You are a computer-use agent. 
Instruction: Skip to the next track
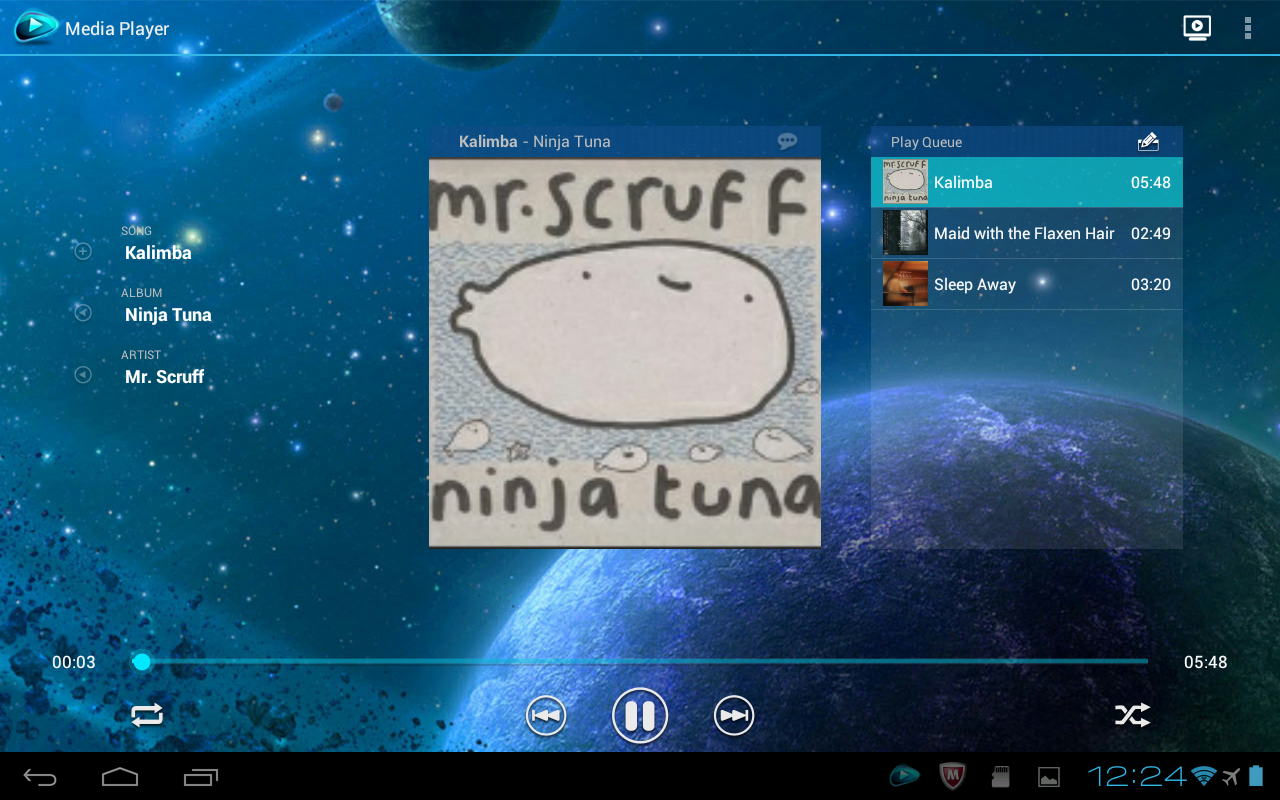click(x=734, y=716)
